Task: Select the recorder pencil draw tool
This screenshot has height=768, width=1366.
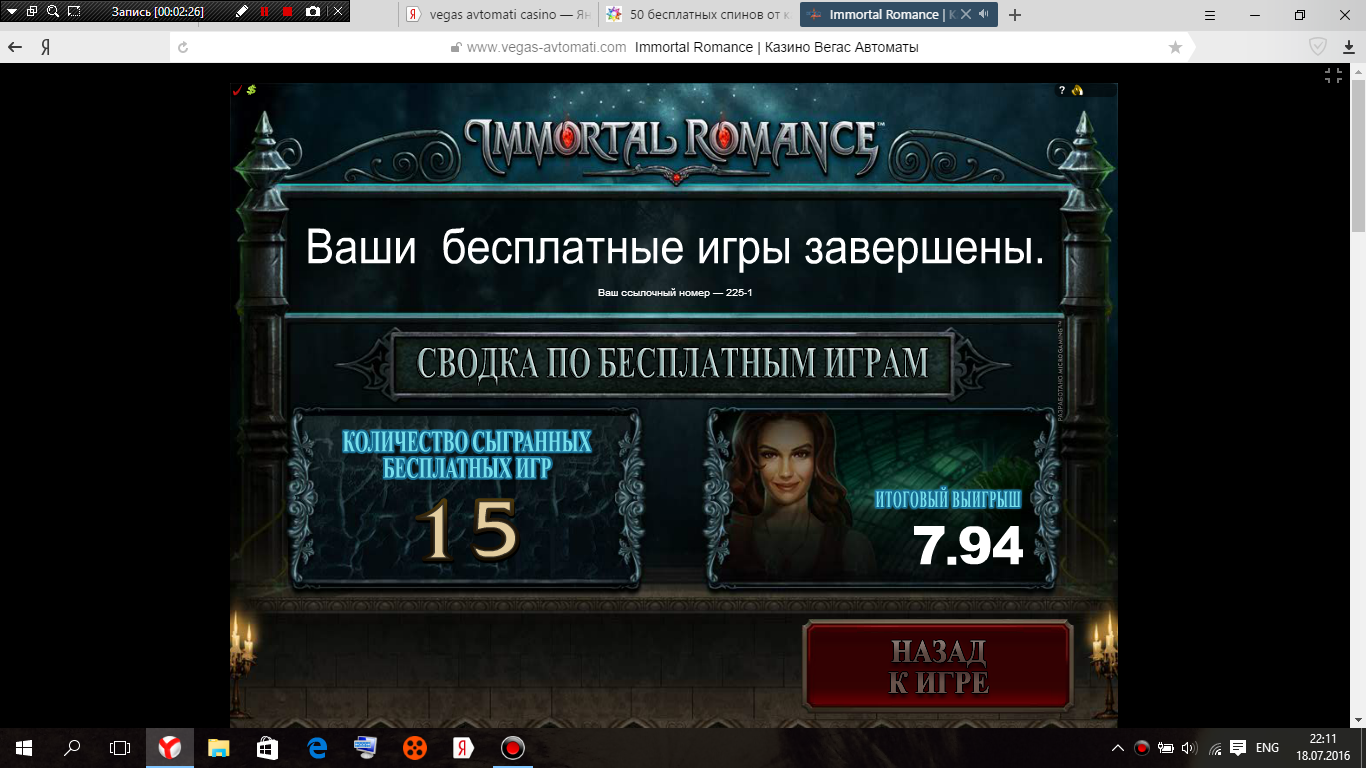Action: (x=241, y=12)
